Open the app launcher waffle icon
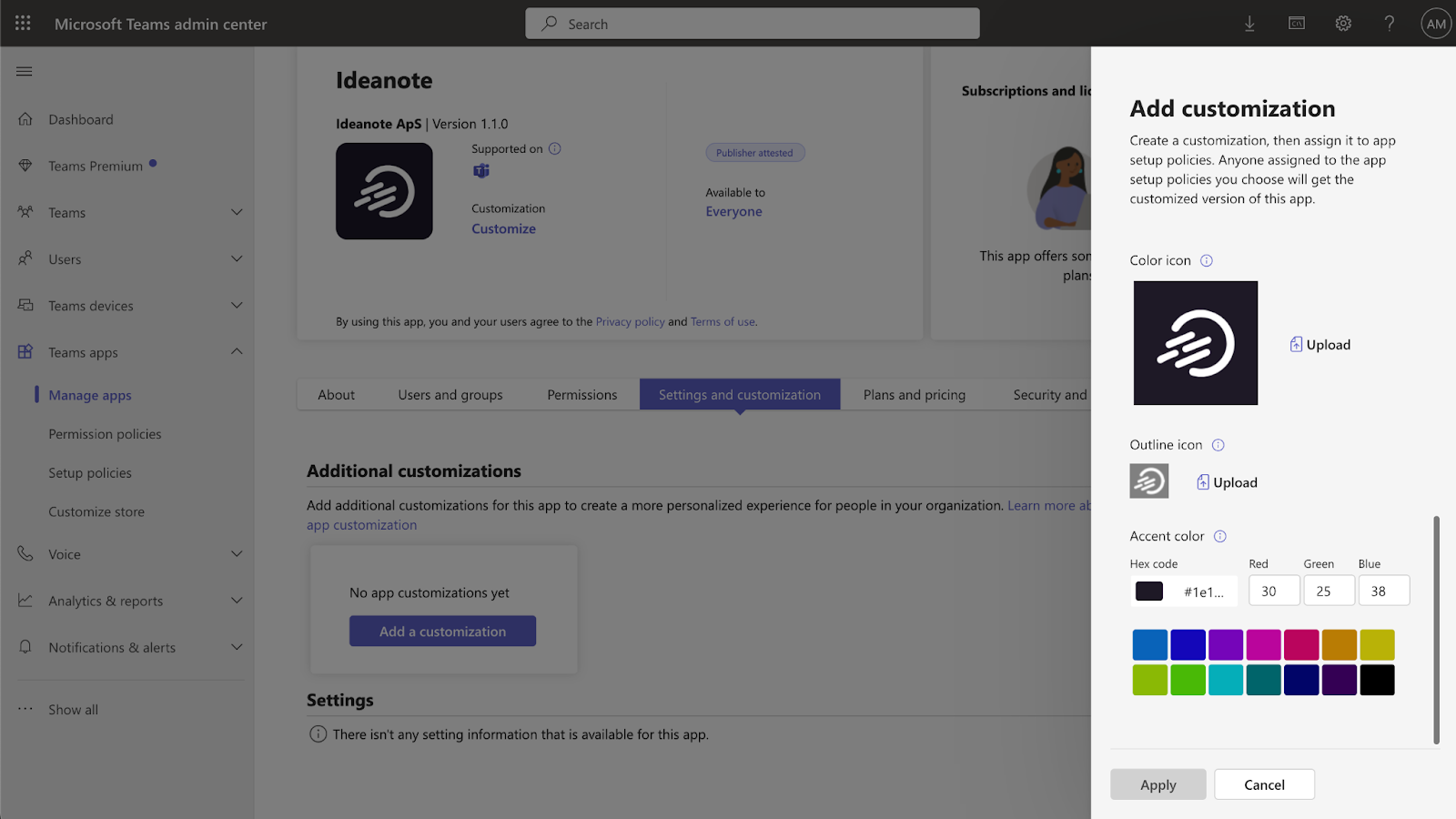The width and height of the screenshot is (1456, 819). [23, 24]
